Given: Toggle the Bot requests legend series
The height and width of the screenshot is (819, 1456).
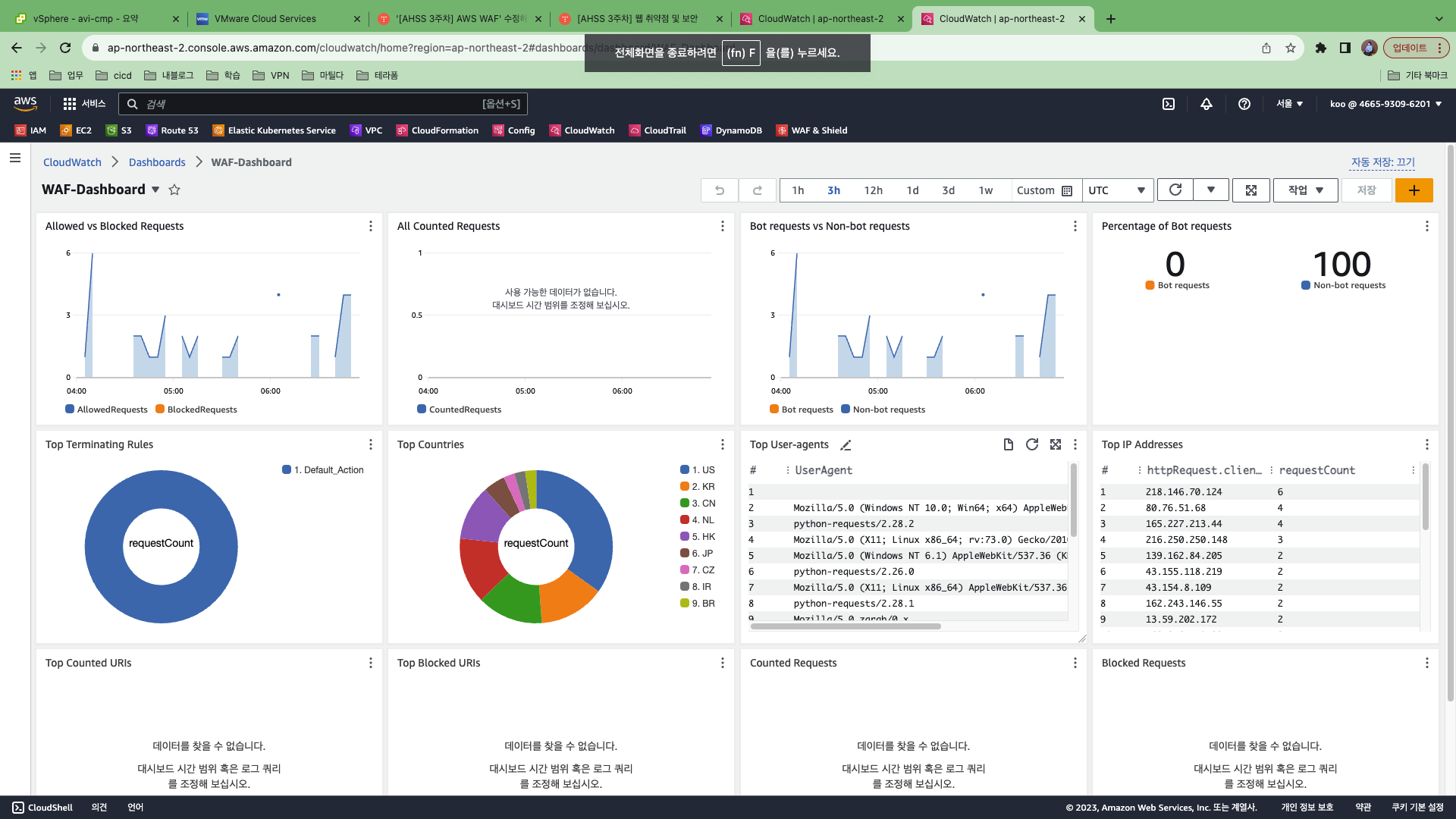Looking at the screenshot, I should pyautogui.click(x=801, y=409).
